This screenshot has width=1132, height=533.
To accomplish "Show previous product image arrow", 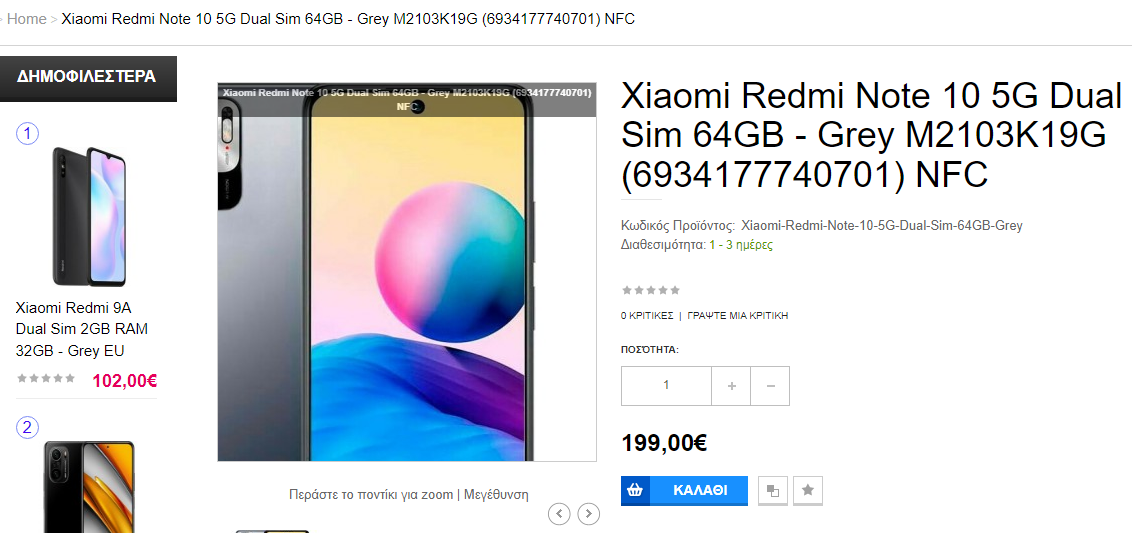I will [x=560, y=514].
